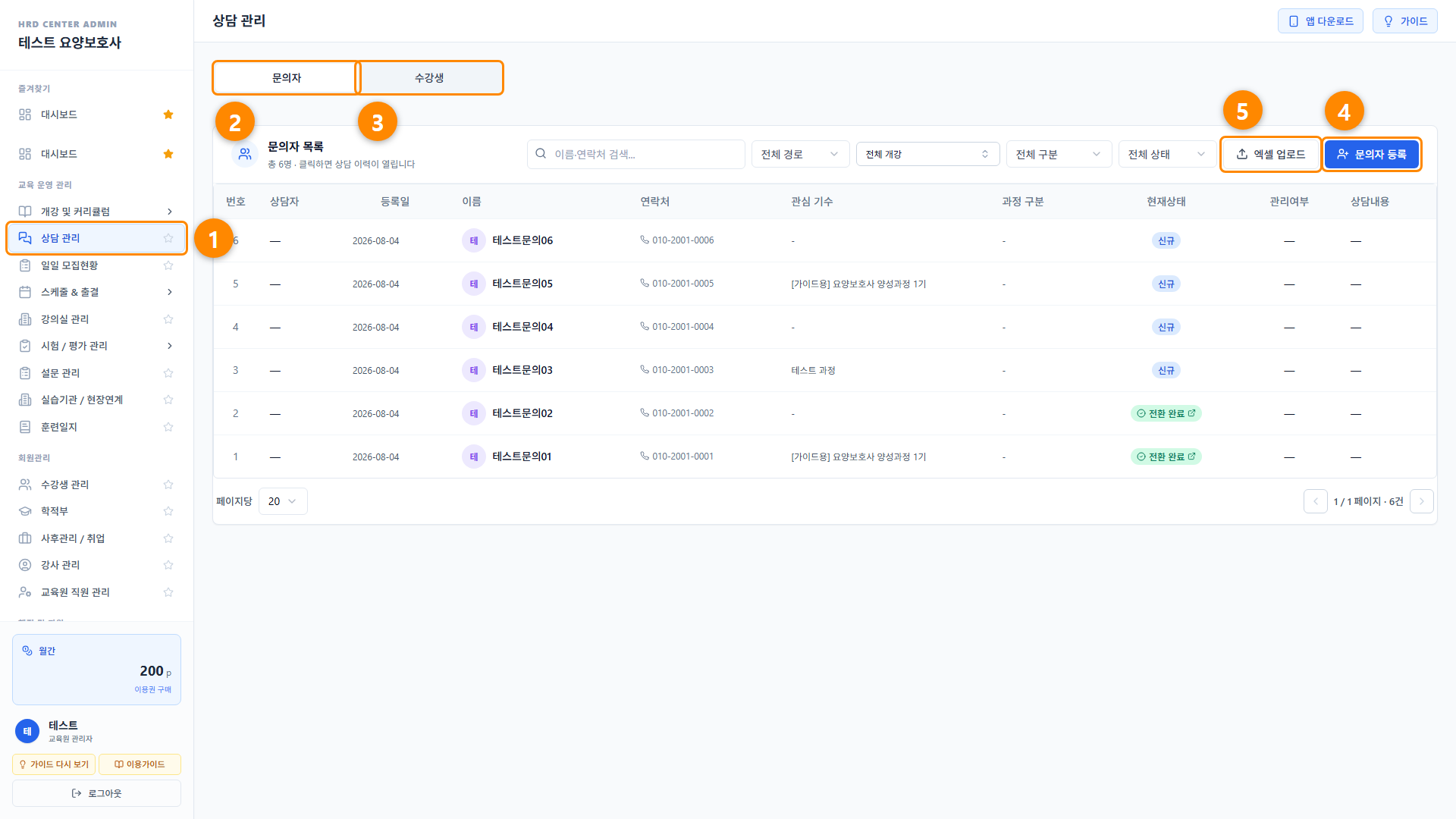Select the 문의자 tab
The width and height of the screenshot is (1456, 819).
(287, 78)
